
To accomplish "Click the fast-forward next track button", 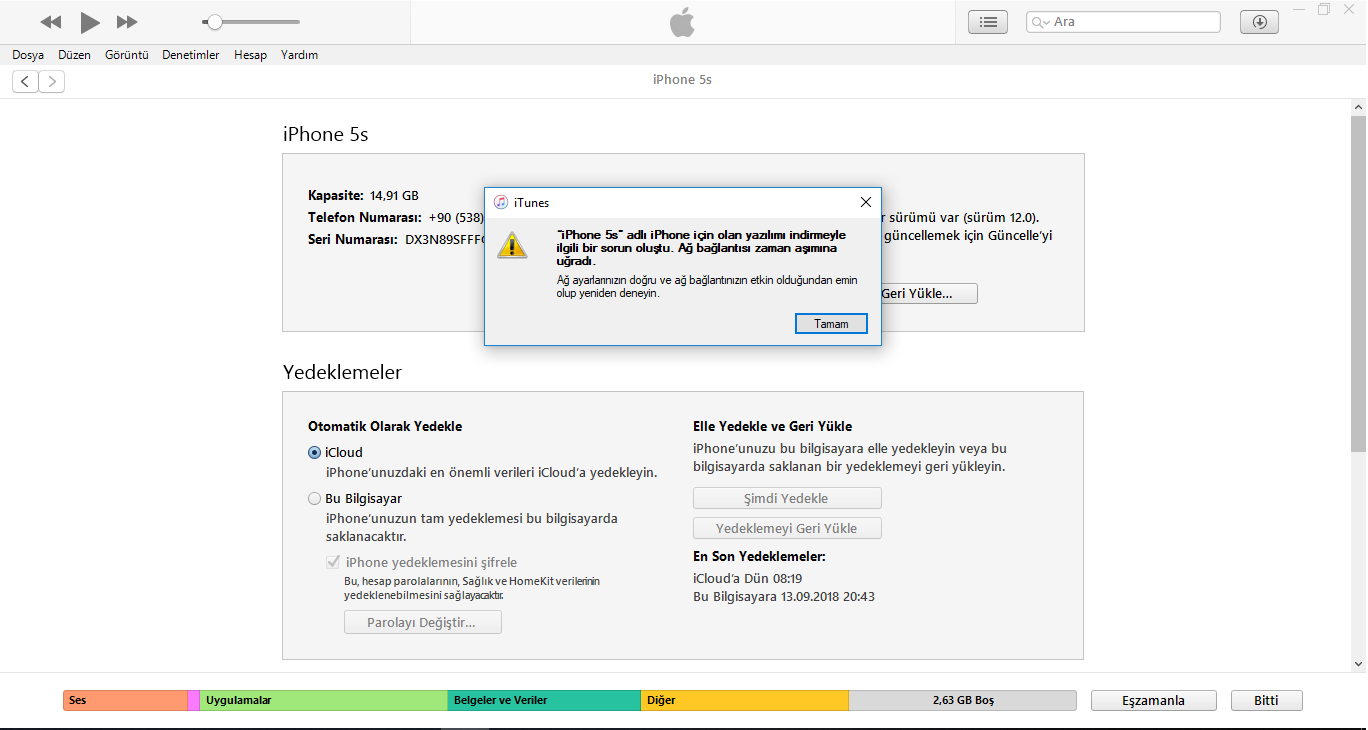I will [127, 21].
